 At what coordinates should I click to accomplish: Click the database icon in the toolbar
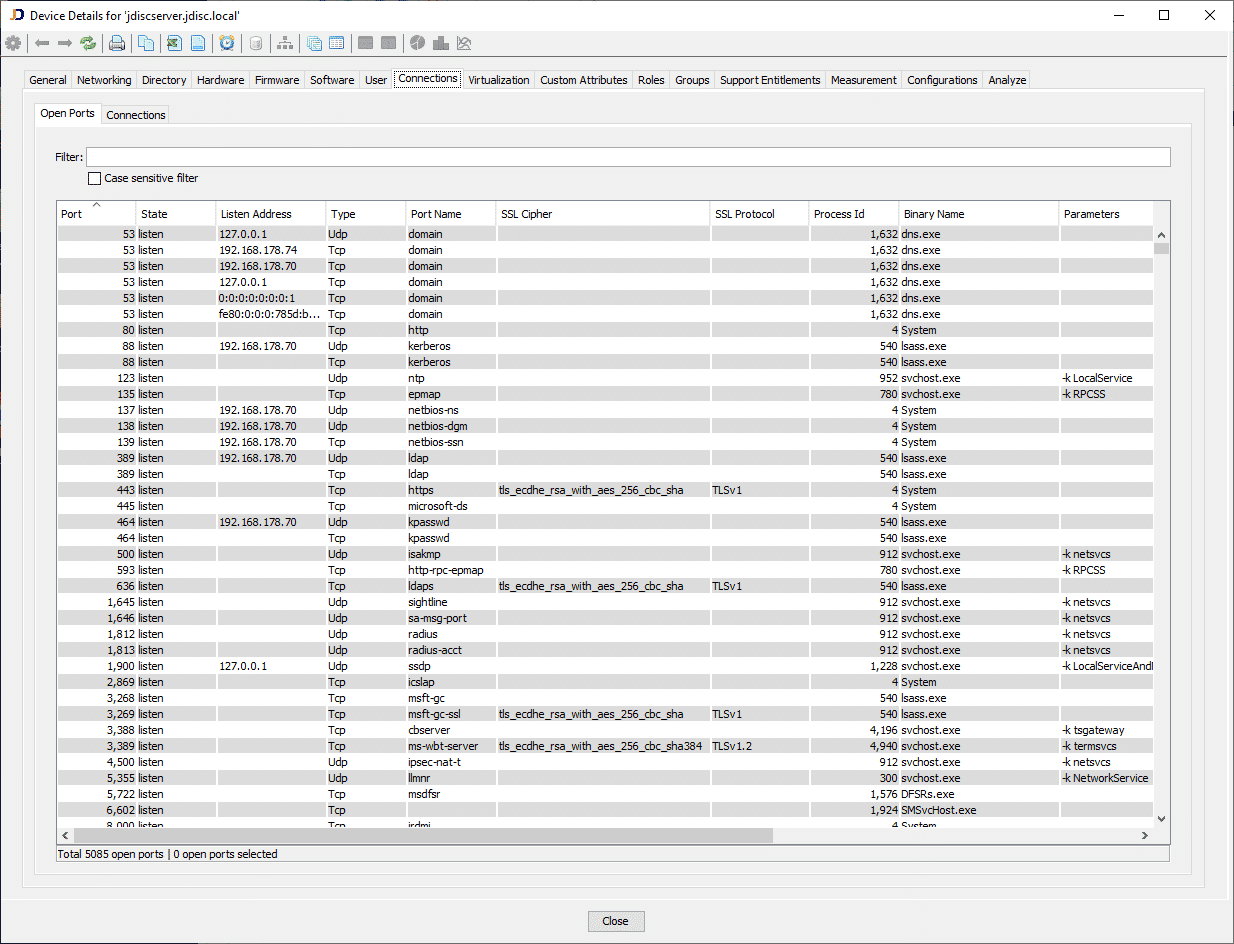(x=255, y=43)
